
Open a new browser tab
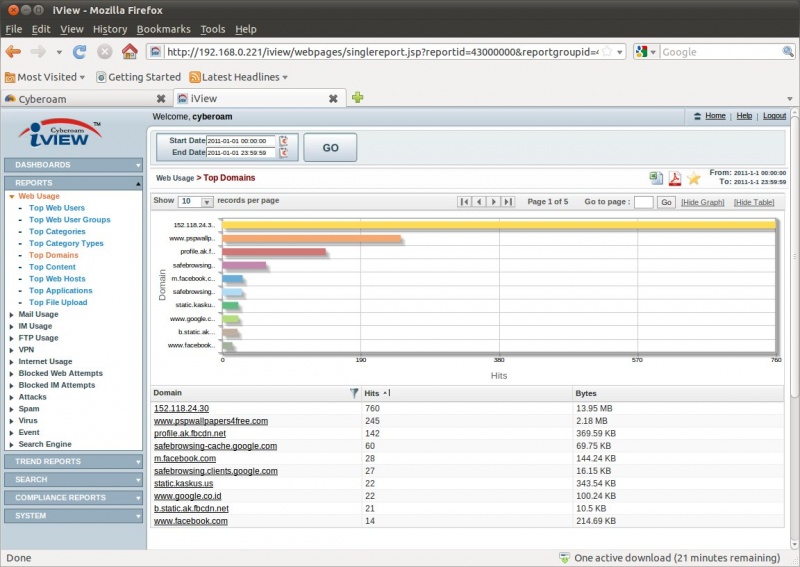tap(357, 98)
